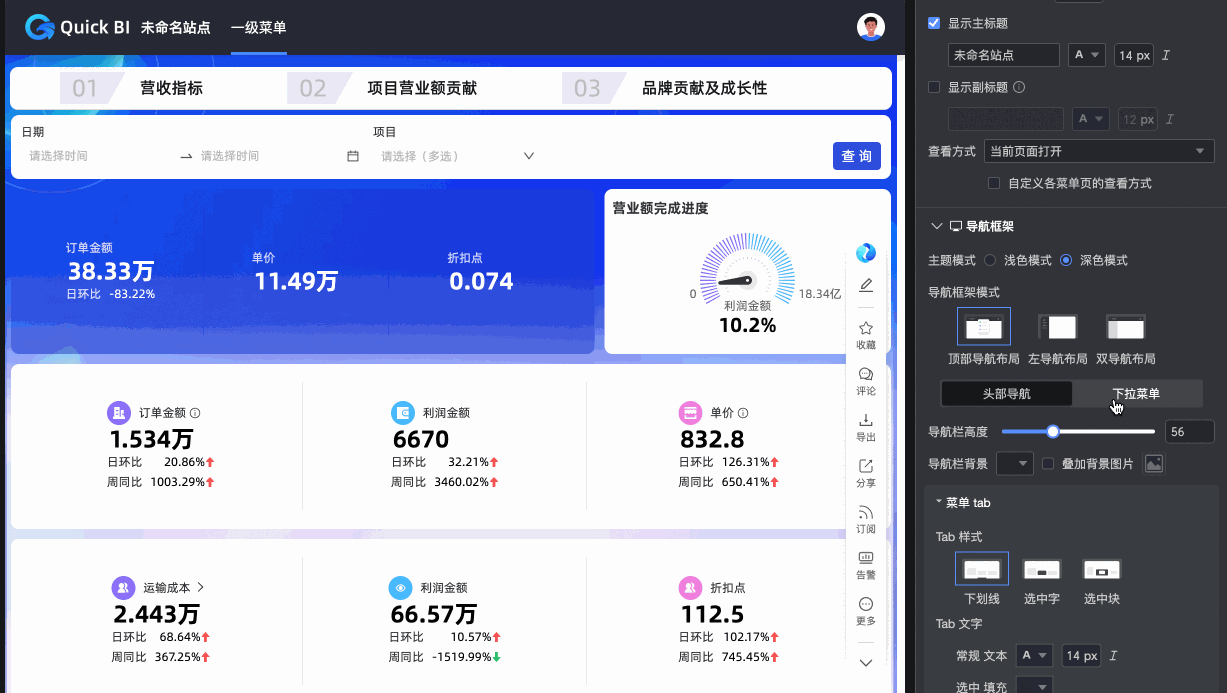Open Tab 常规 文本 color dropdown
Viewport: 1227px width, 693px height.
[1034, 656]
